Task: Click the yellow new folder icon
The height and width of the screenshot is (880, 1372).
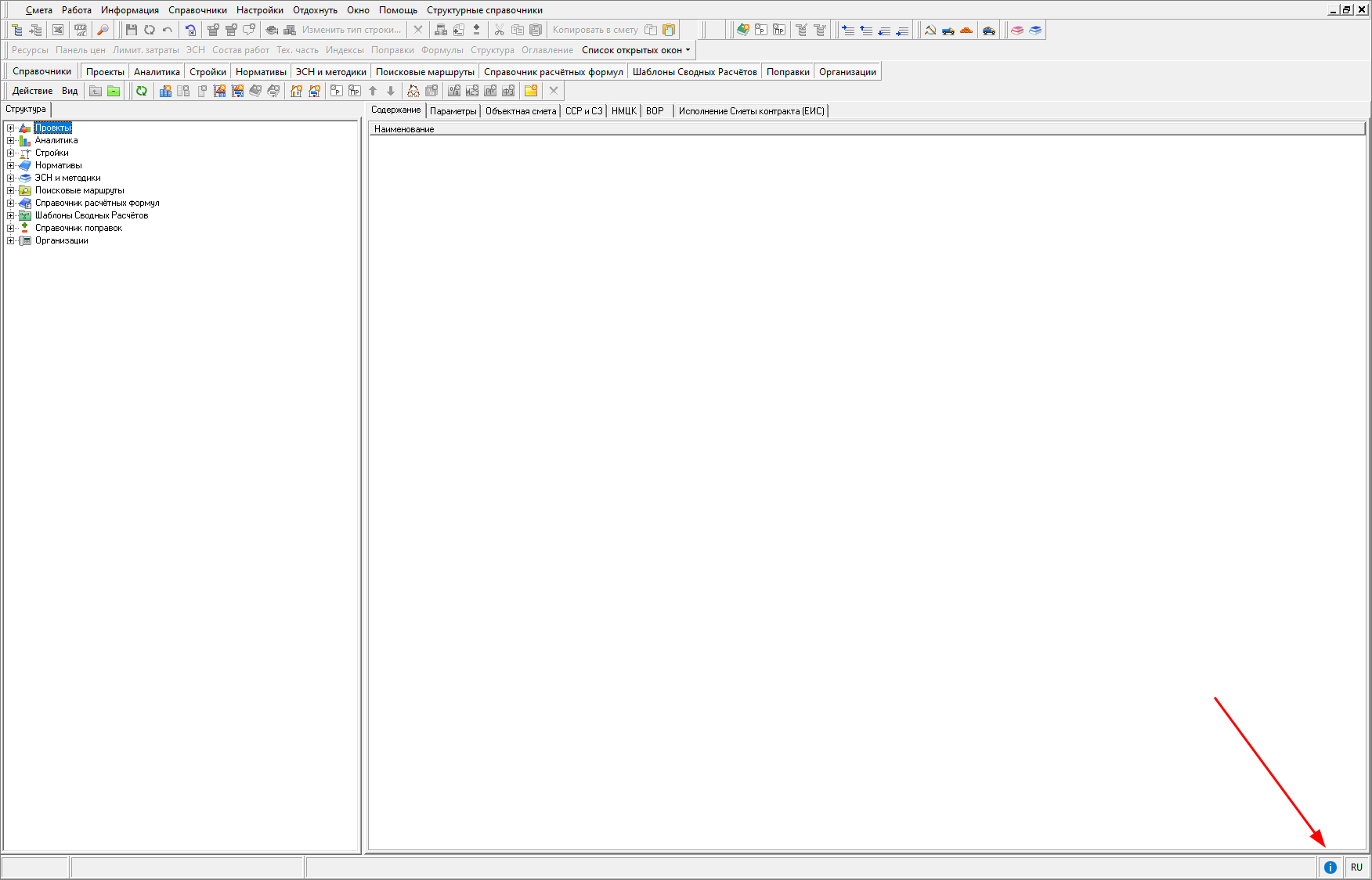Action: click(531, 91)
